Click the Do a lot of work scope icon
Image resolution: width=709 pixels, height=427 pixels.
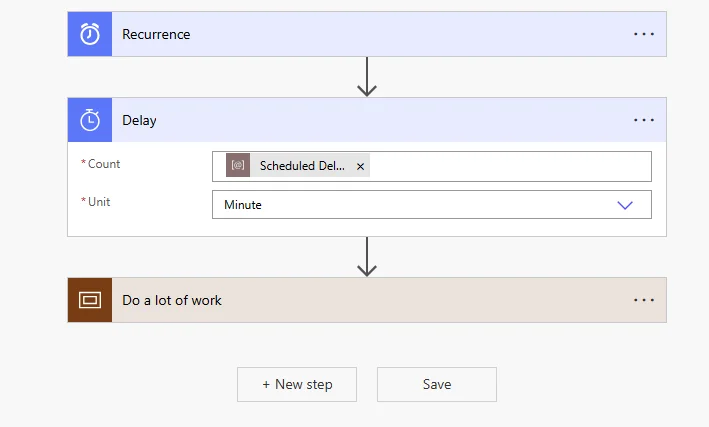[x=90, y=300]
